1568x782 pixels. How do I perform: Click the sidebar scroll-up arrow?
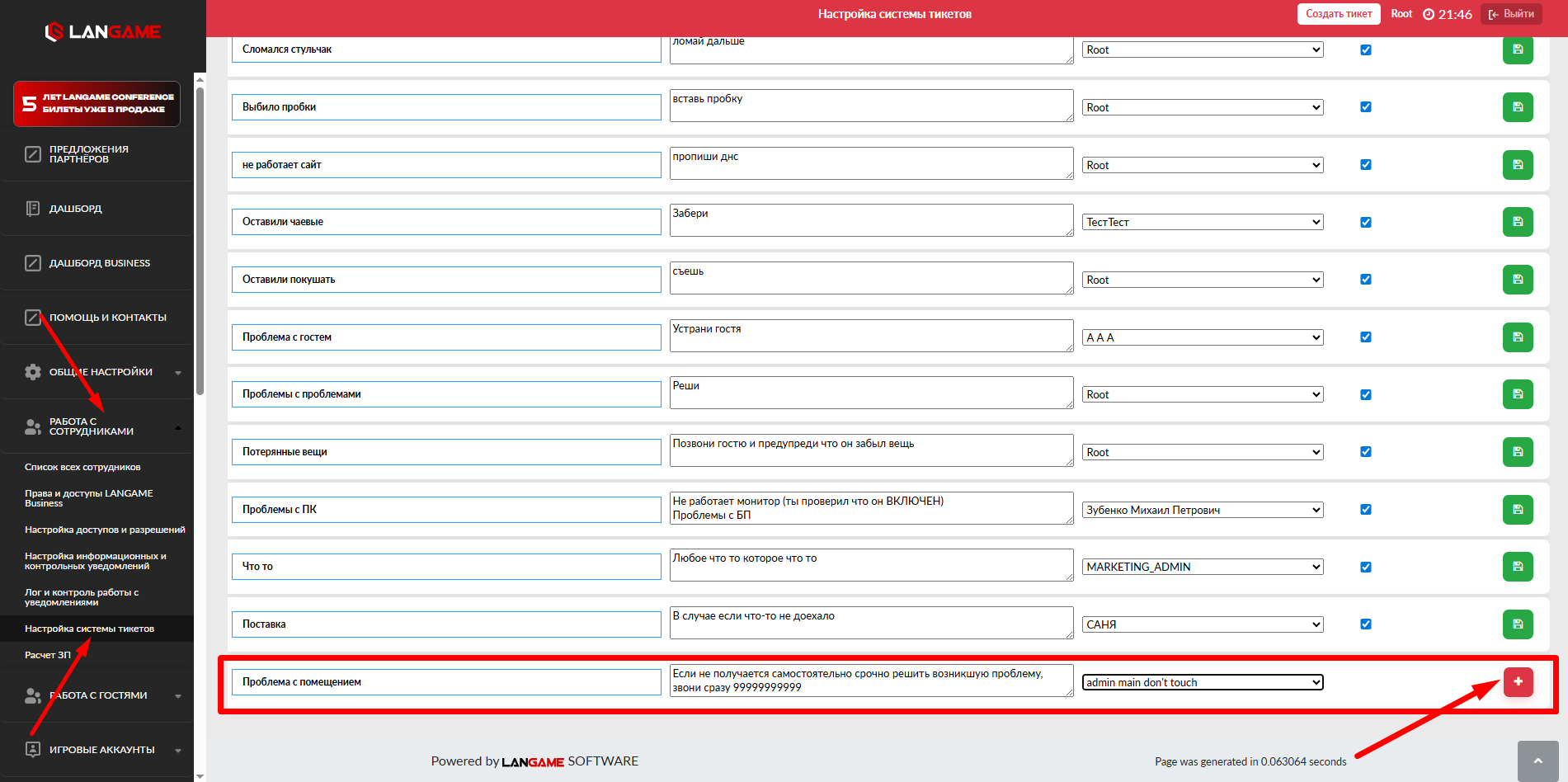pyautogui.click(x=200, y=78)
